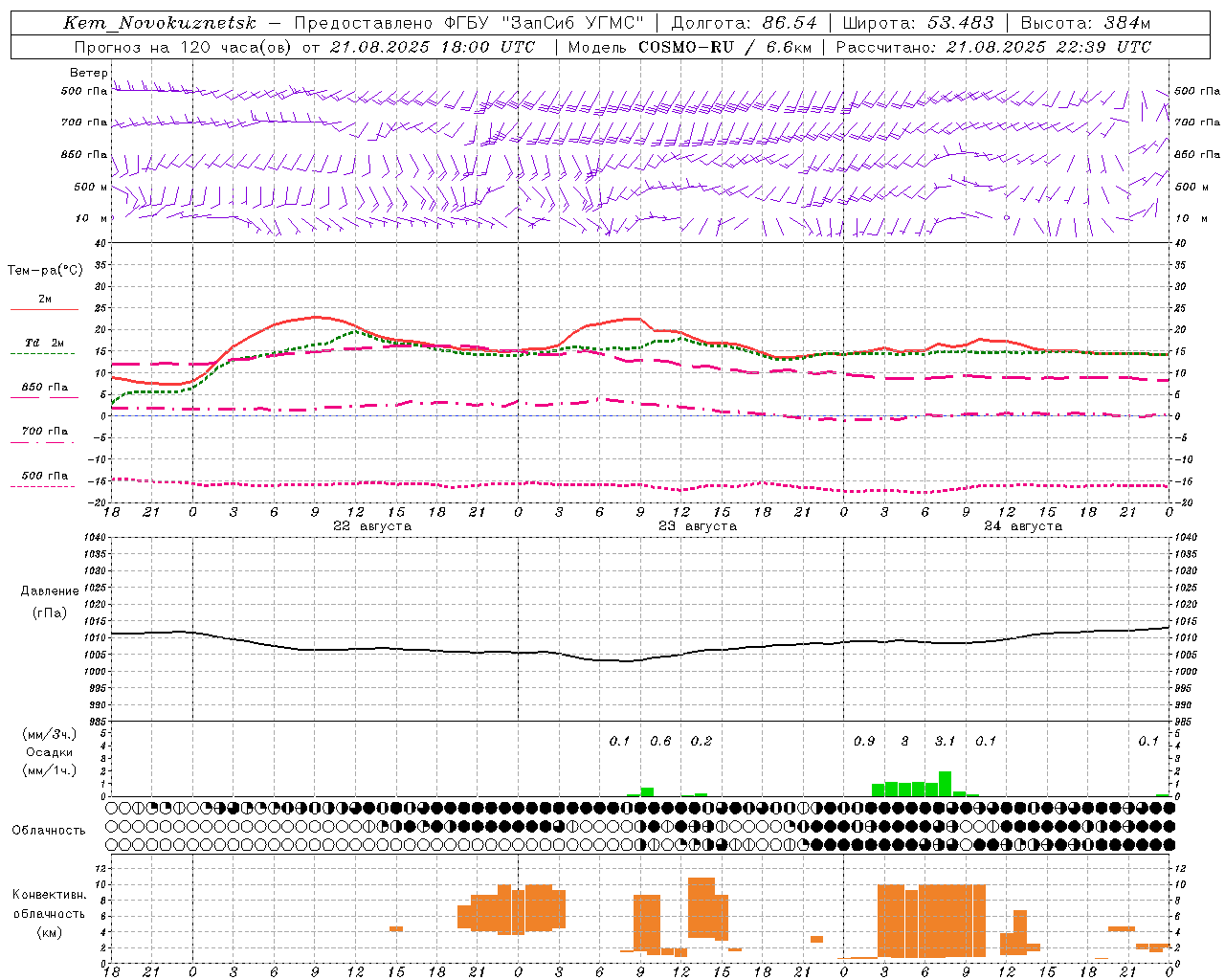Image resolution: width=1225 pixels, height=980 pixels.
Task: Click the tallest green precipitation bar
Action: (946, 784)
